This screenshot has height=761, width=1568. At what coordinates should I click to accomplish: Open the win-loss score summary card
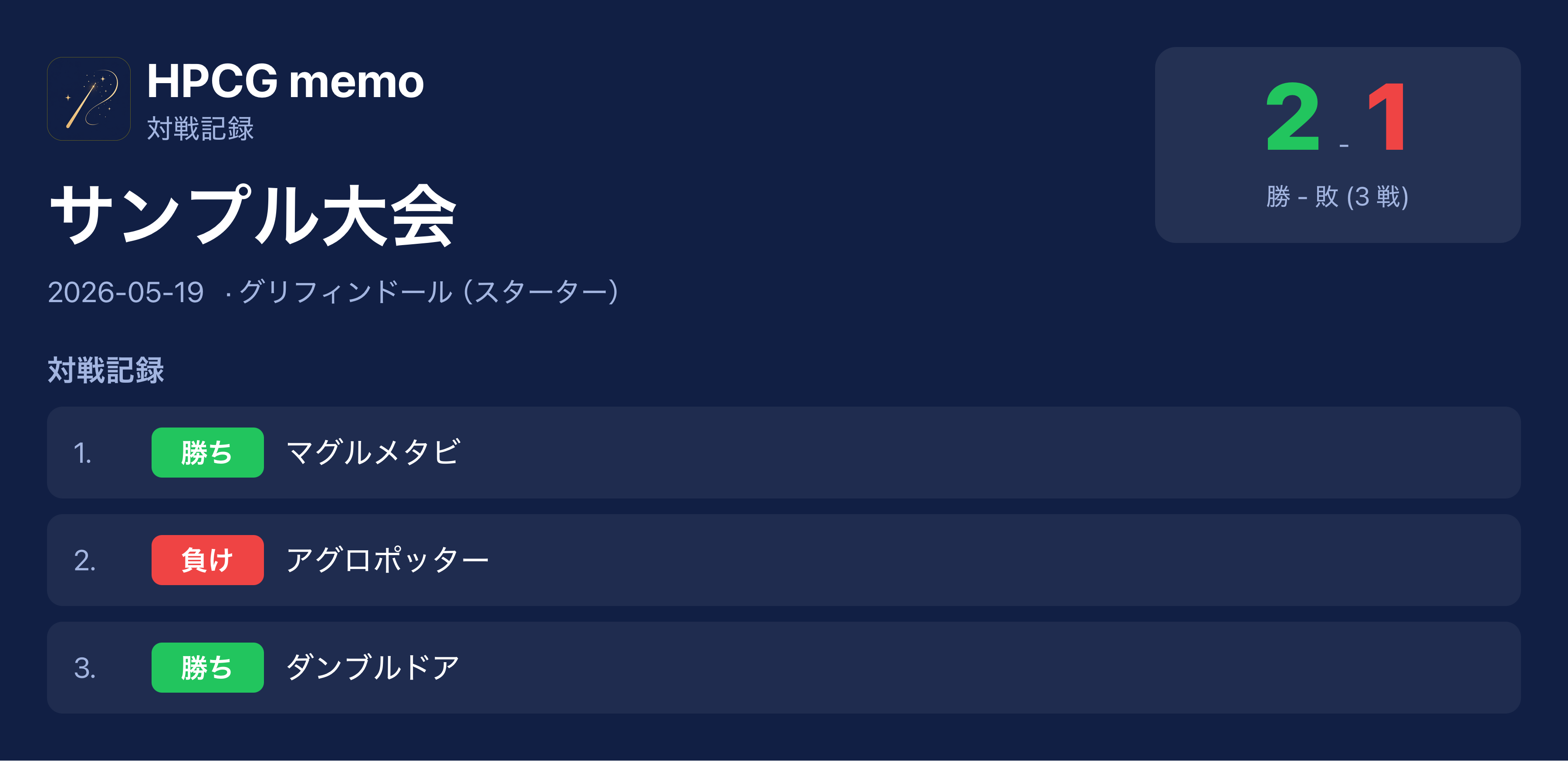tap(1337, 145)
